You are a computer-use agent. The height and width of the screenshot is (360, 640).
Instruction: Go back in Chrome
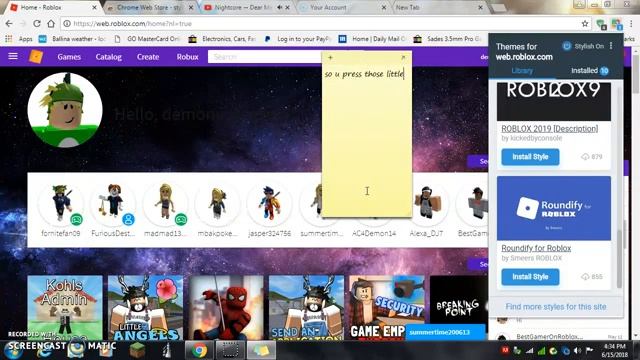tap(9, 24)
